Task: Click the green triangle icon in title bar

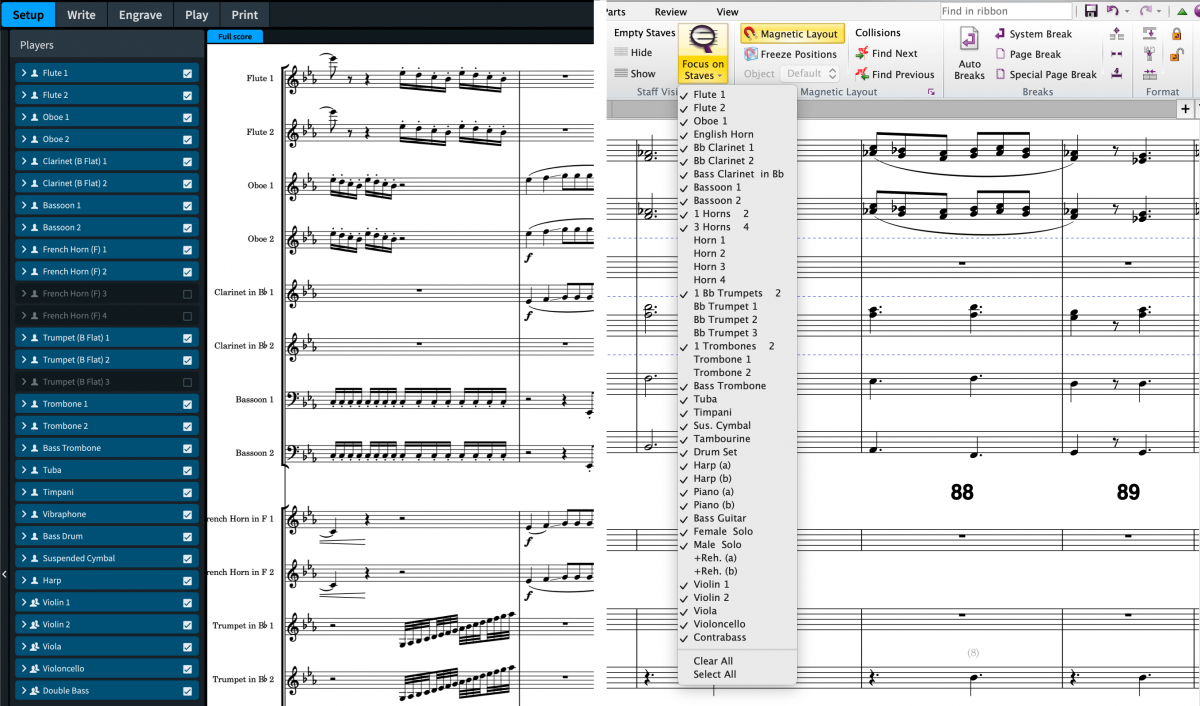Action: 1182,11
